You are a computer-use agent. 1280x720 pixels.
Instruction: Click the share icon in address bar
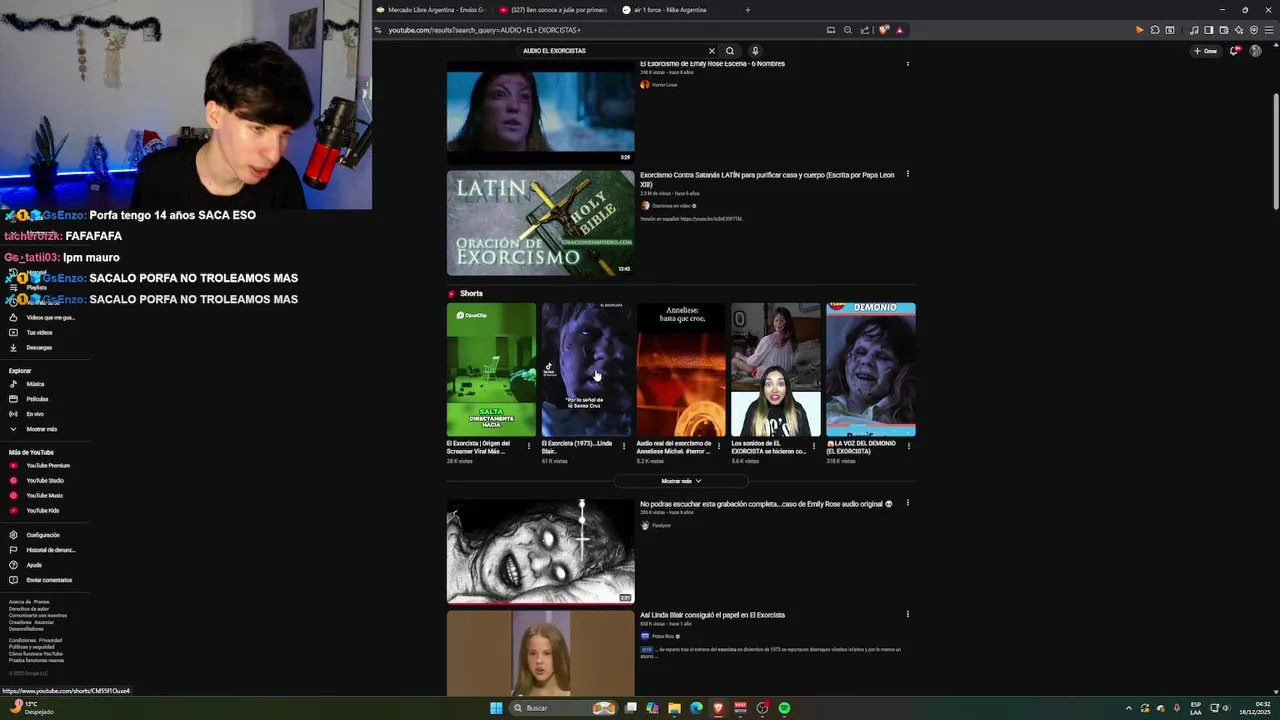point(865,30)
